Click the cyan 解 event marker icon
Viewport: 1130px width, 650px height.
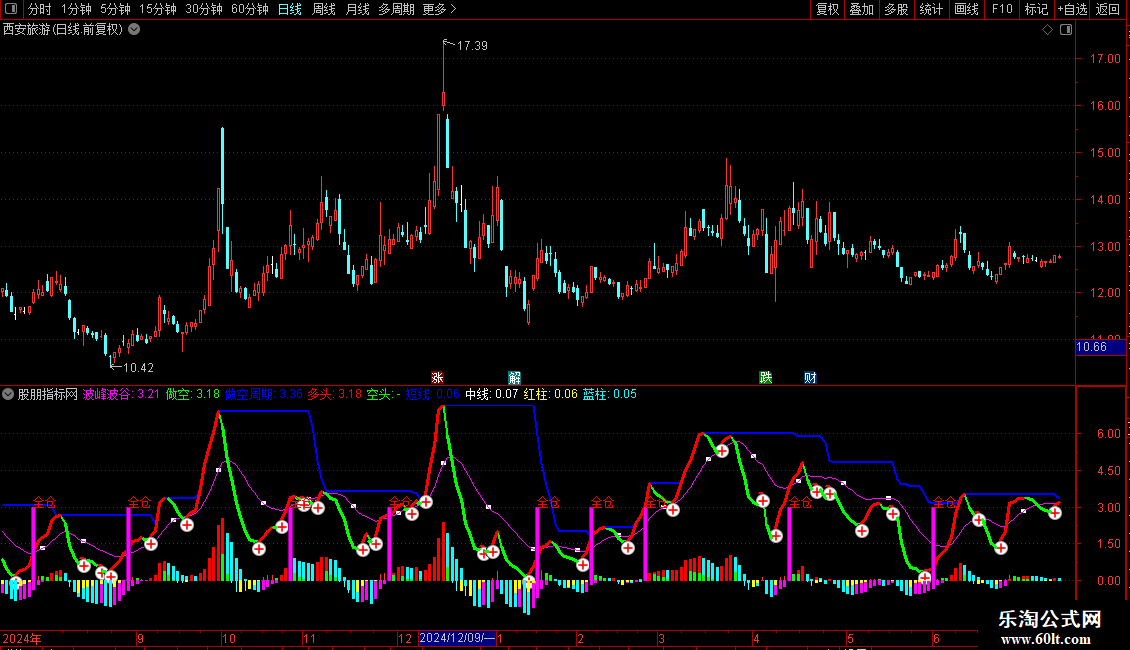pyautogui.click(x=514, y=378)
